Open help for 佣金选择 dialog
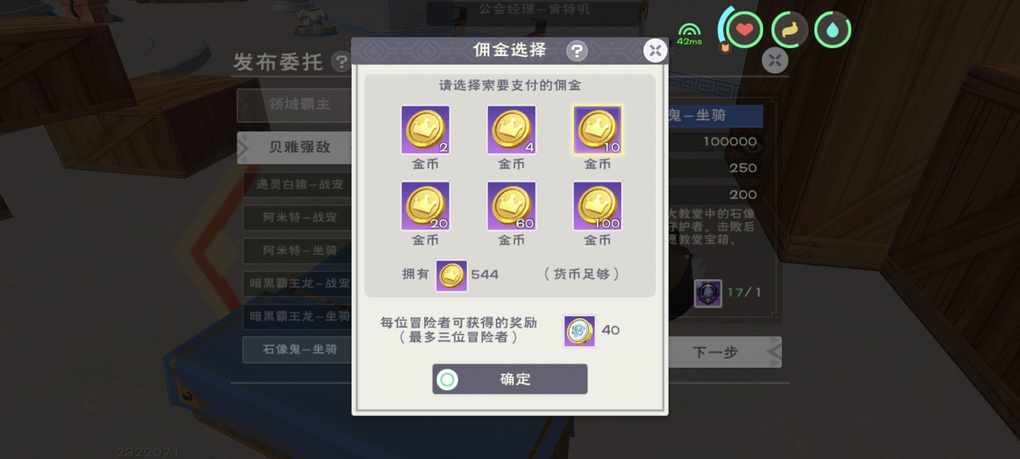1020x459 pixels. (576, 51)
